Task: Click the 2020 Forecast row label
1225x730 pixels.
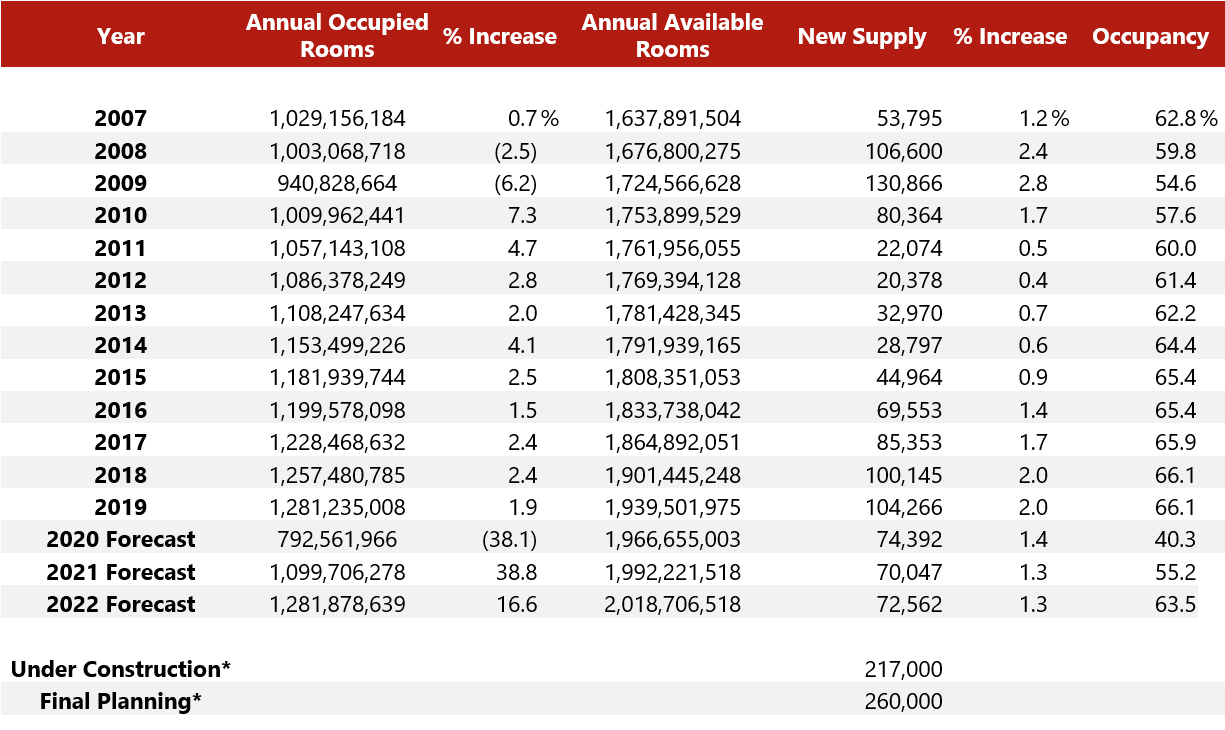Action: 121,540
